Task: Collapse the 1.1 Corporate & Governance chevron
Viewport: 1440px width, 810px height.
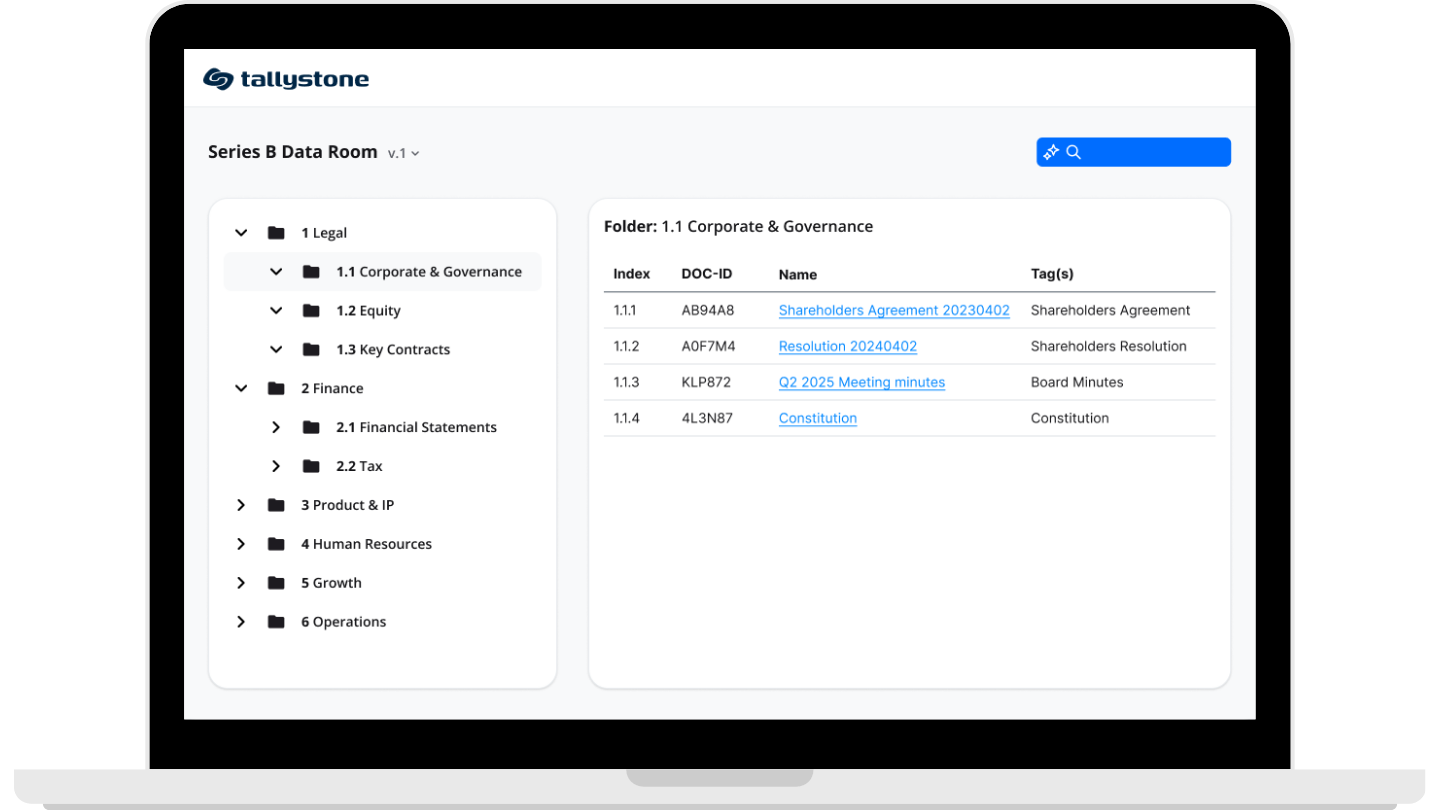Action: click(x=276, y=272)
